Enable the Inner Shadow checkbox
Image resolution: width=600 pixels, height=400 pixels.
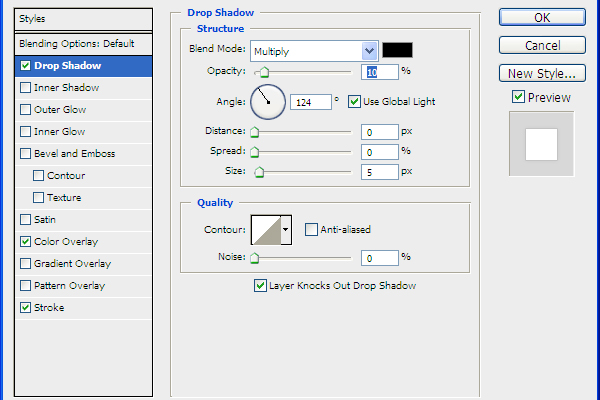25,88
